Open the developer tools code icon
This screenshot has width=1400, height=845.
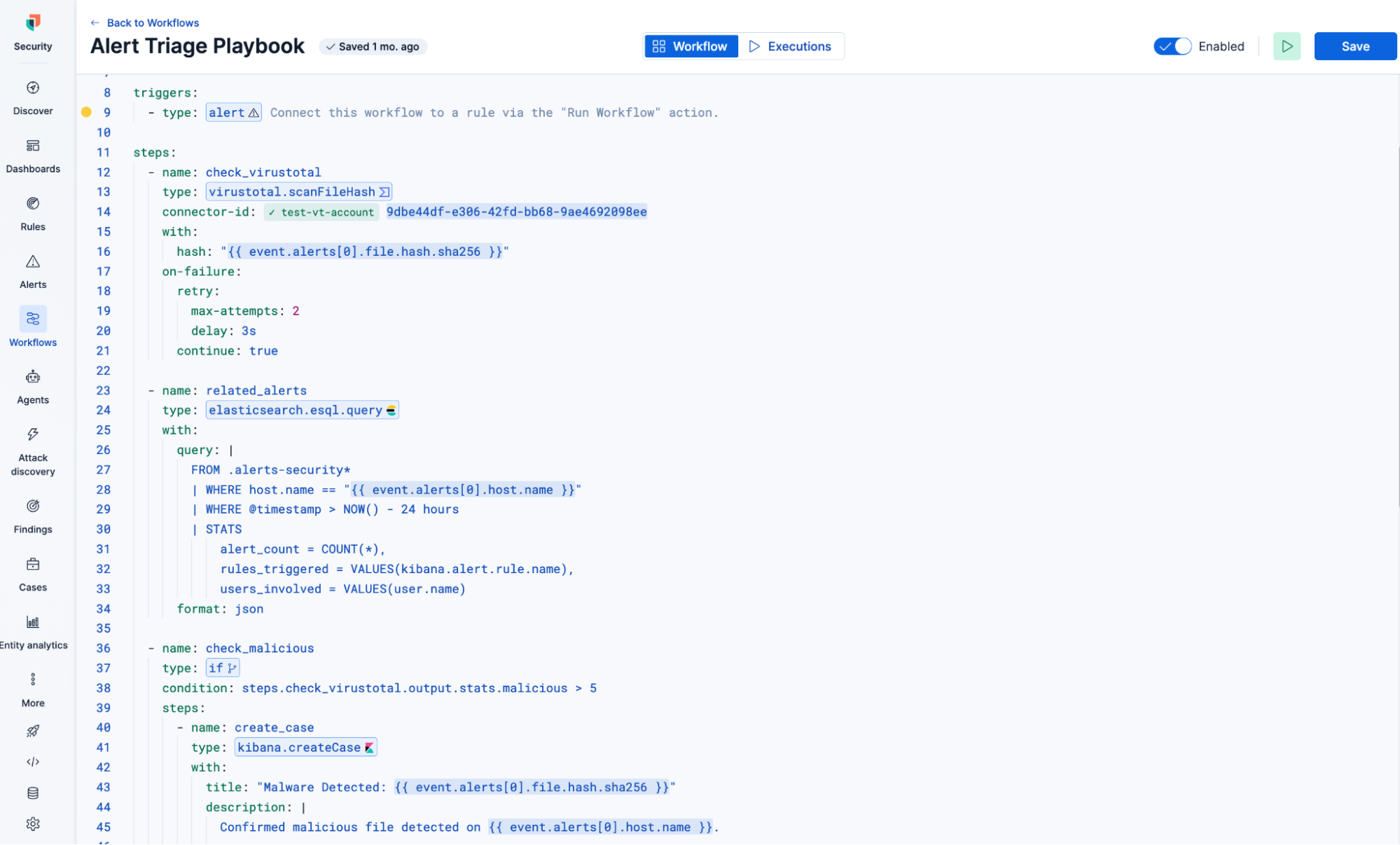[x=33, y=762]
